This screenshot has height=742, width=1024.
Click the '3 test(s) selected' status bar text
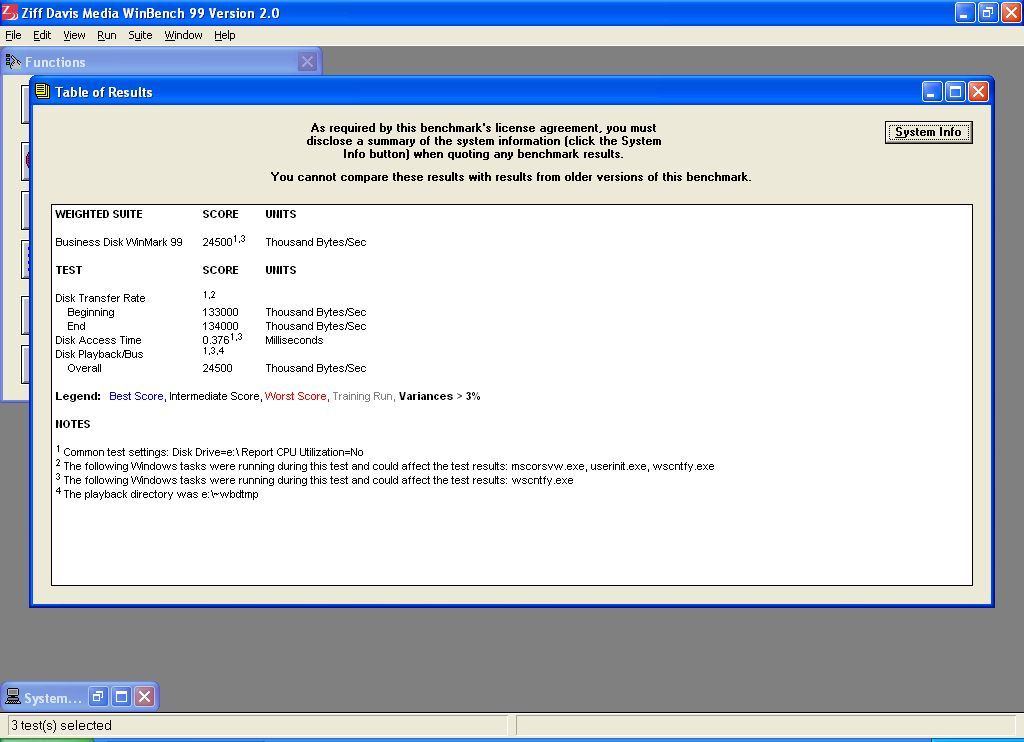tap(61, 725)
